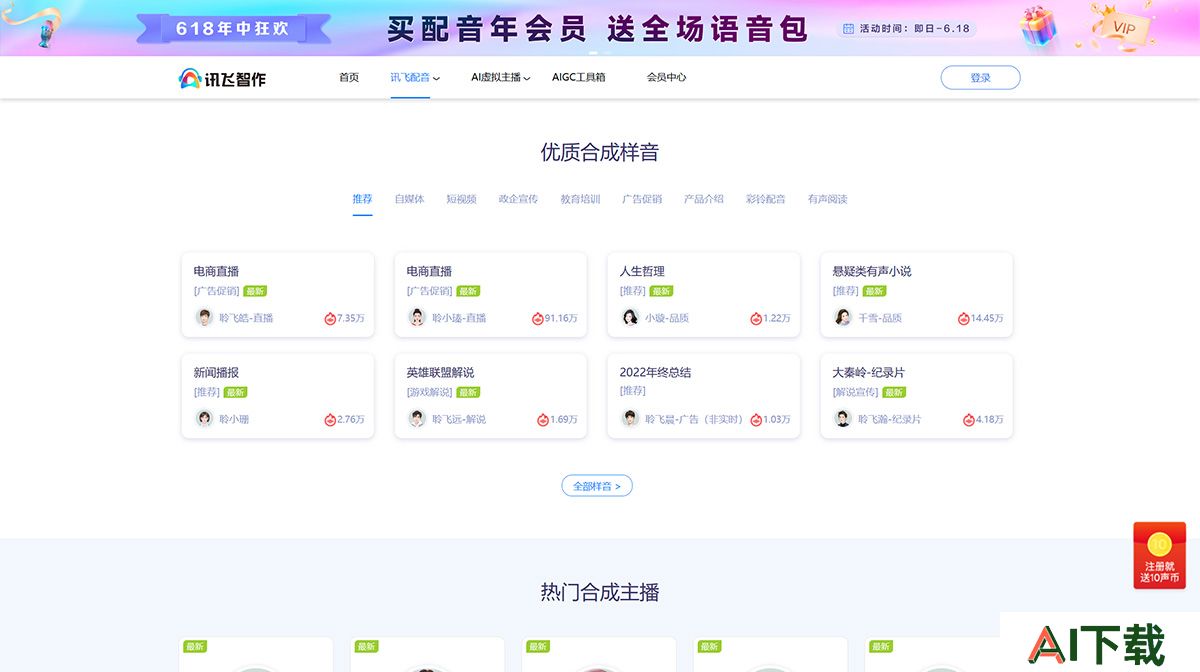Expand the AI虚拟主播 dropdown arrow
Image resolution: width=1200 pixels, height=672 pixels.
527,78
